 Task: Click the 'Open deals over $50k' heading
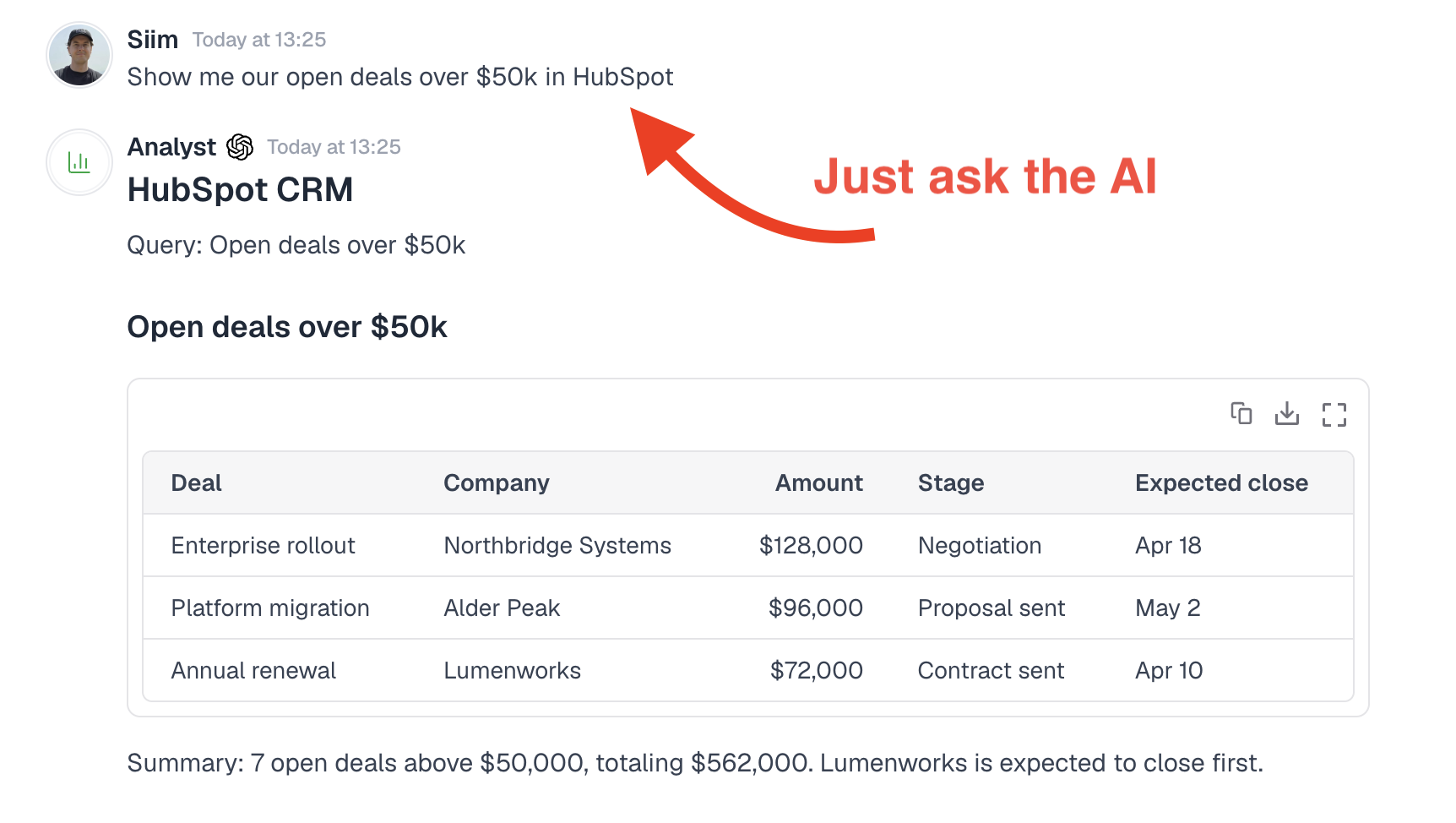[287, 327]
